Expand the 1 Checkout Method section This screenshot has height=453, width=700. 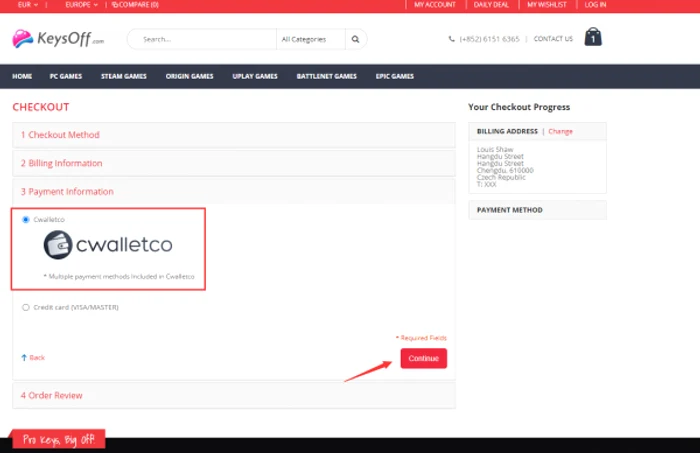[234, 135]
